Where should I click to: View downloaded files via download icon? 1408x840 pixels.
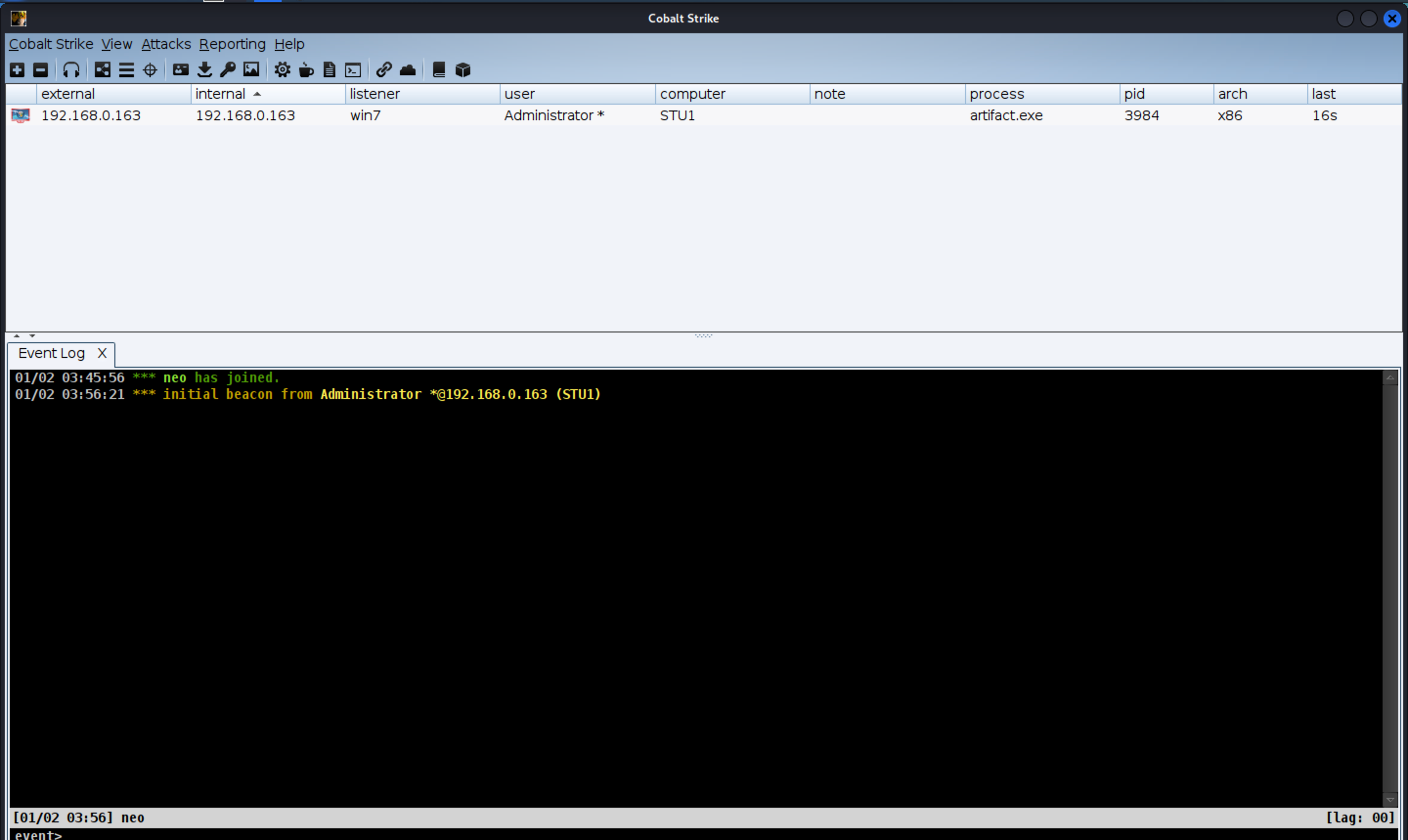[x=204, y=69]
